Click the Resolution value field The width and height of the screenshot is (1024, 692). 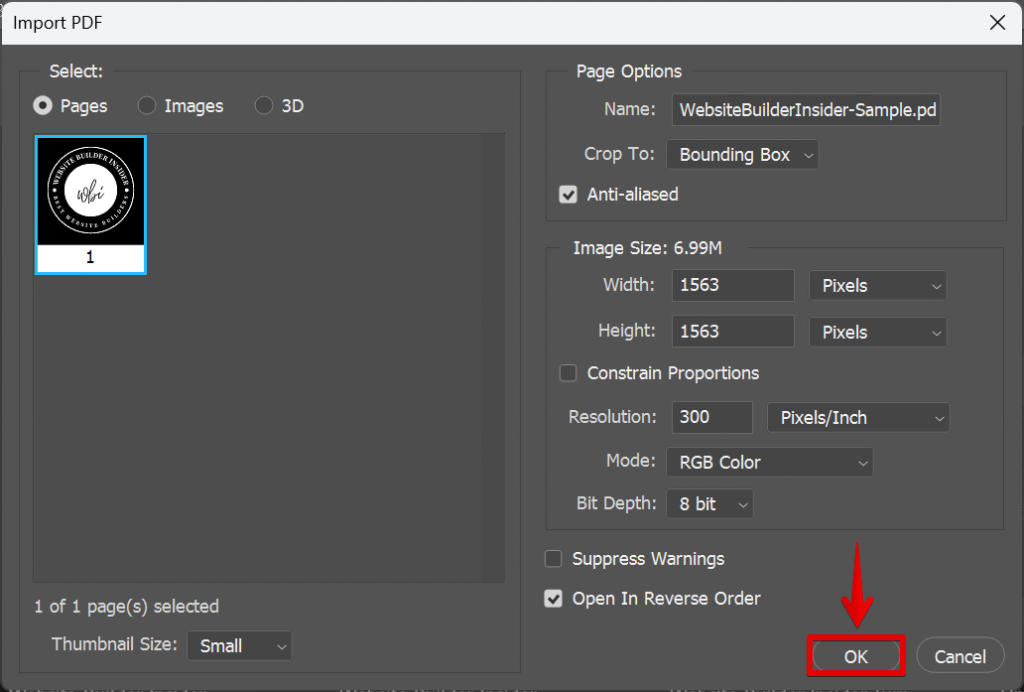pyautogui.click(x=711, y=417)
